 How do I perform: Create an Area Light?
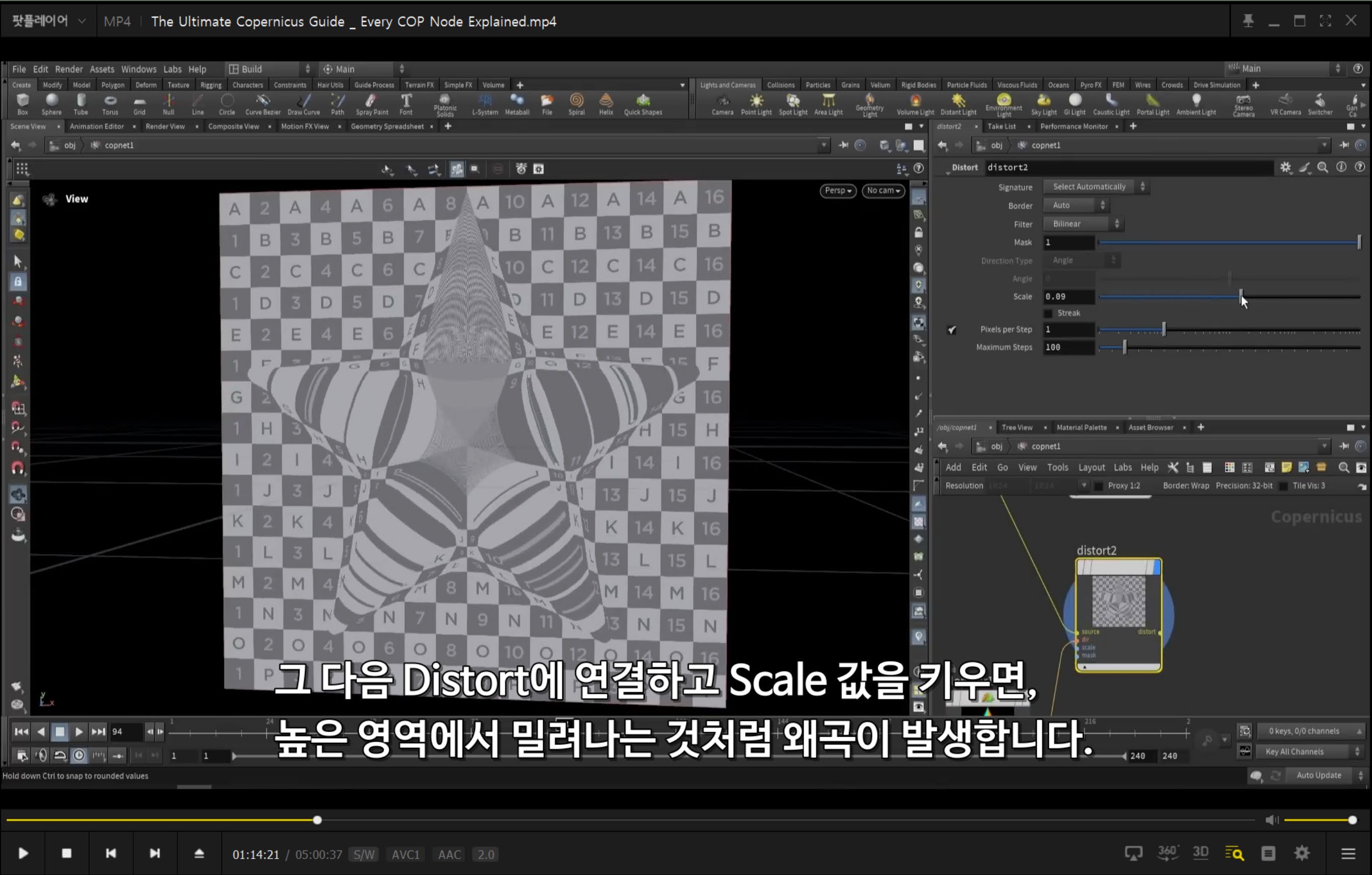829,104
